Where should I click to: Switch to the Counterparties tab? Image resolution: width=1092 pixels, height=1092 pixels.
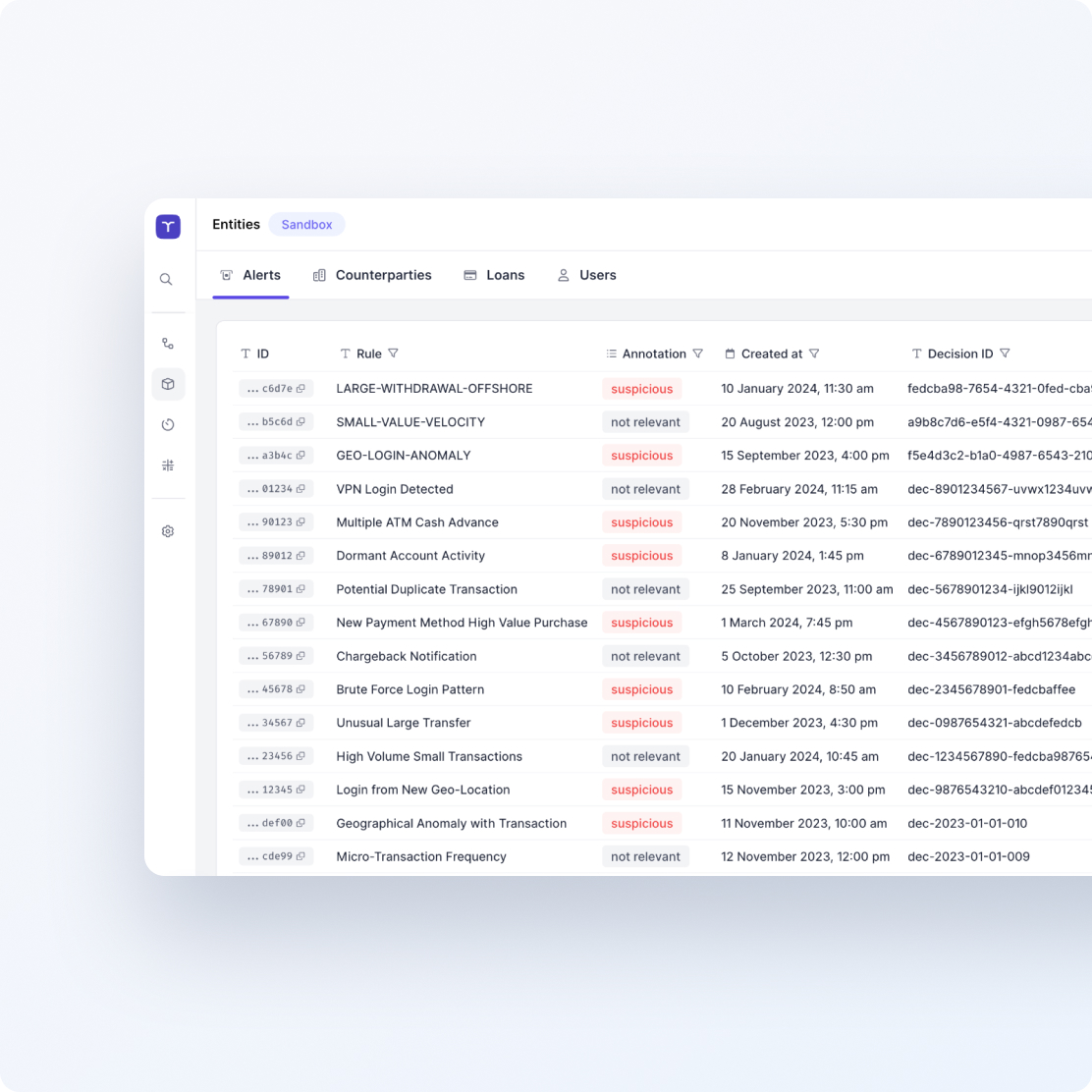click(372, 276)
